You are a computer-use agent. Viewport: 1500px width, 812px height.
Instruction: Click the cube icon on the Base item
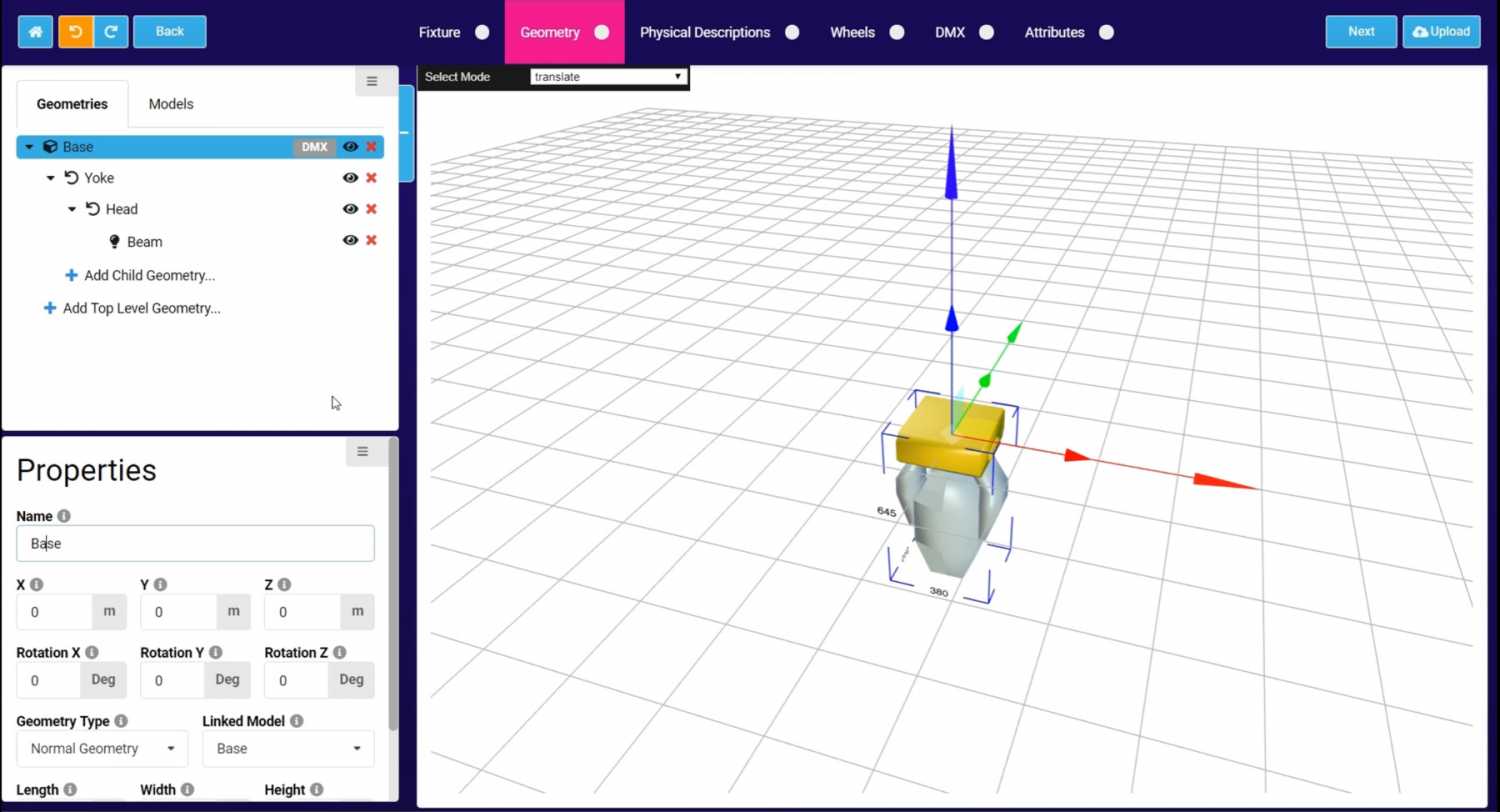[x=50, y=146]
